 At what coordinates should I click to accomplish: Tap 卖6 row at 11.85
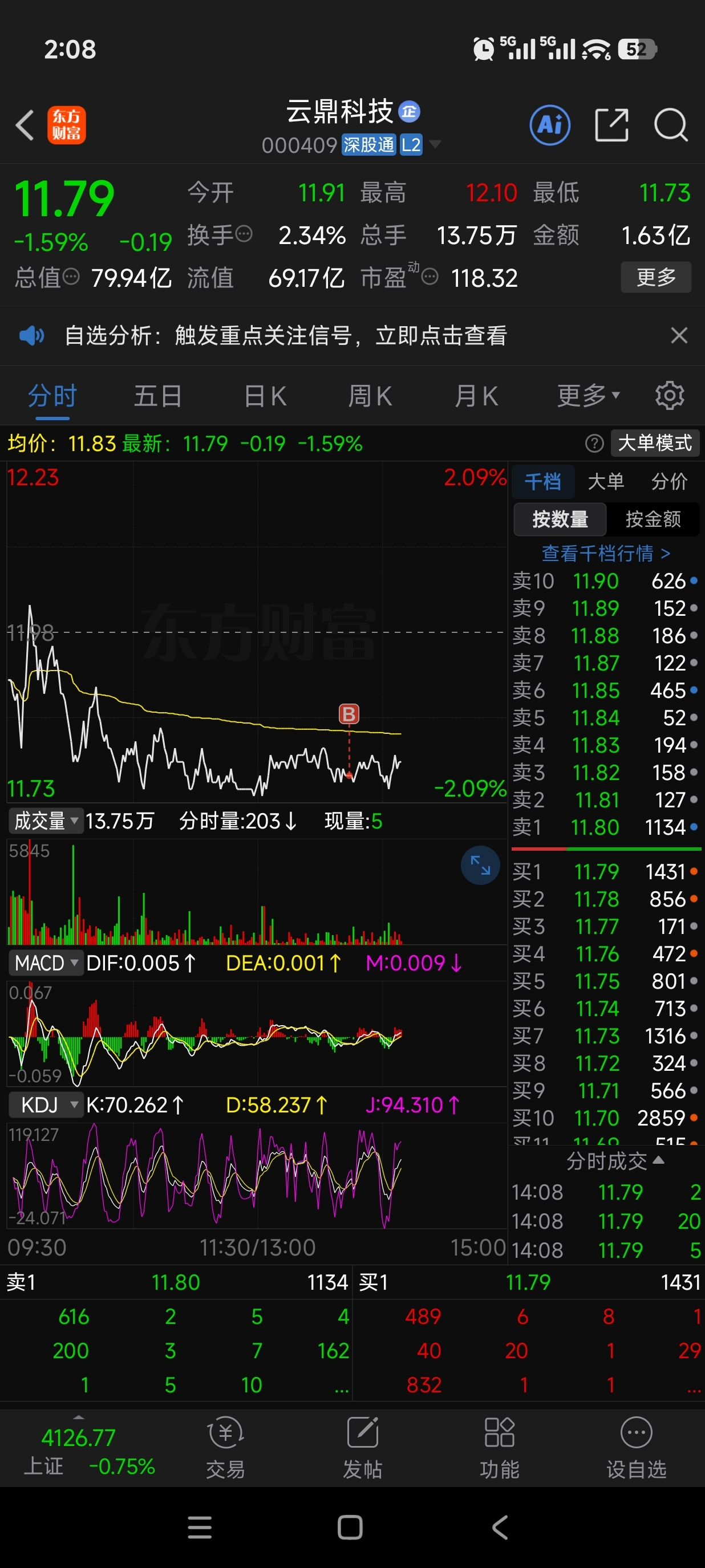pos(606,690)
